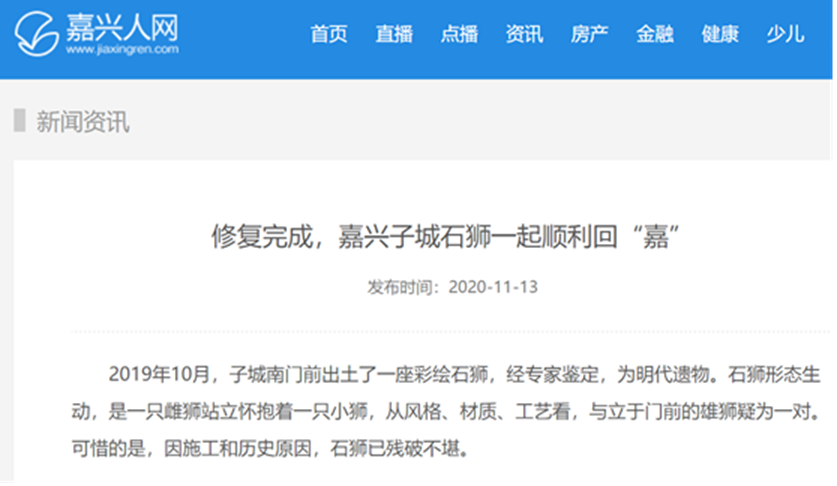
Task: Open the 房产 section
Action: (589, 34)
